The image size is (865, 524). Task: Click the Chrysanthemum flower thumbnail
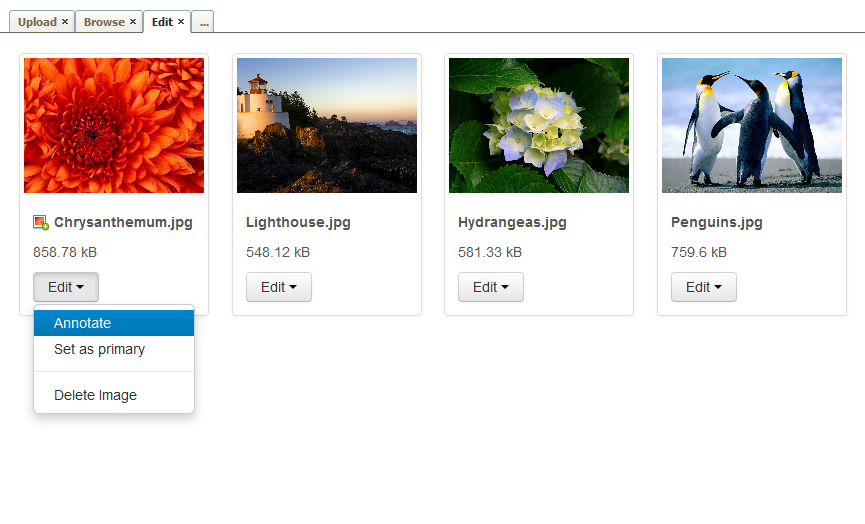click(114, 125)
